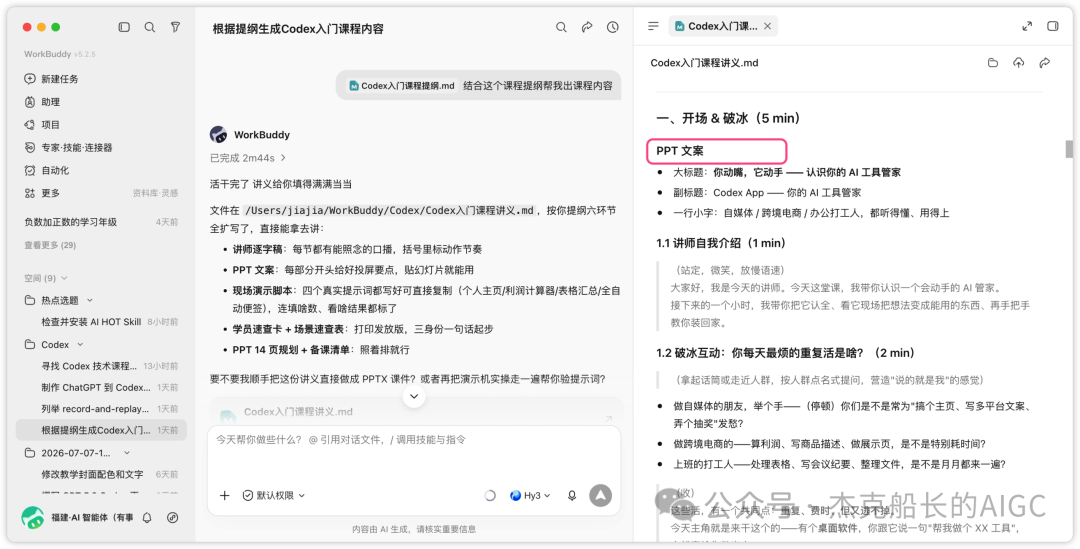Image resolution: width=1080 pixels, height=549 pixels.
Task: Click the filter funnel icon in sidebar
Action: [x=176, y=27]
